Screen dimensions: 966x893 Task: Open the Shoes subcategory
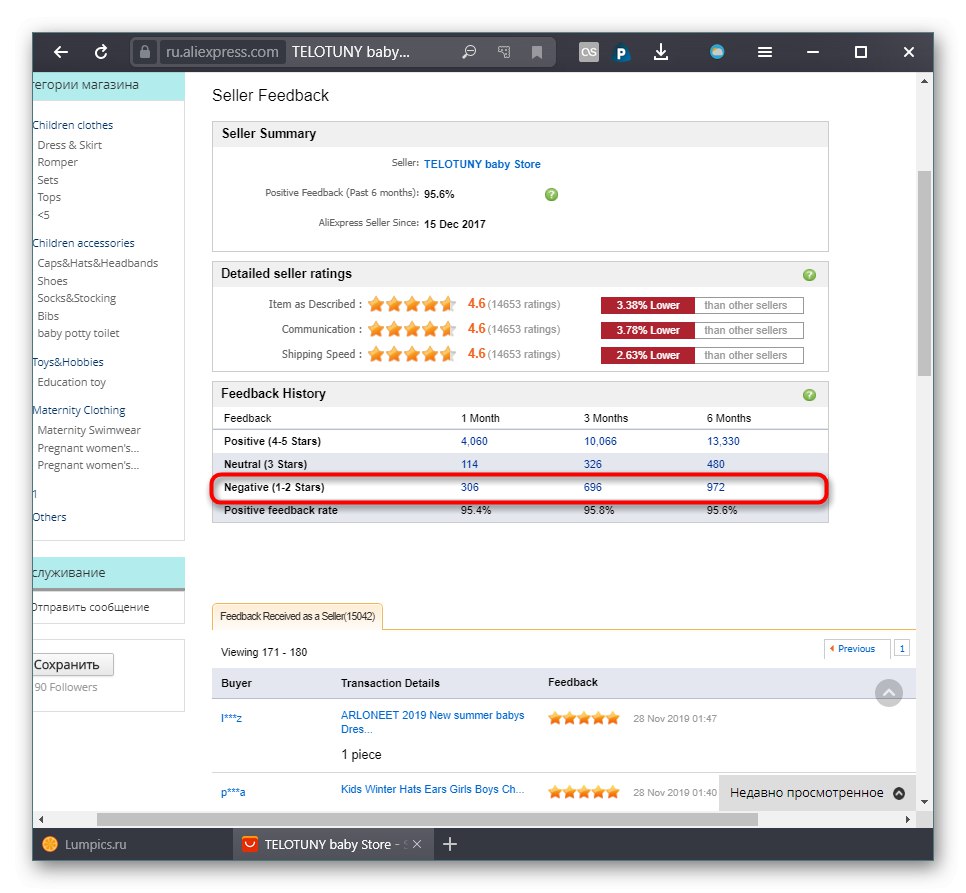click(52, 281)
